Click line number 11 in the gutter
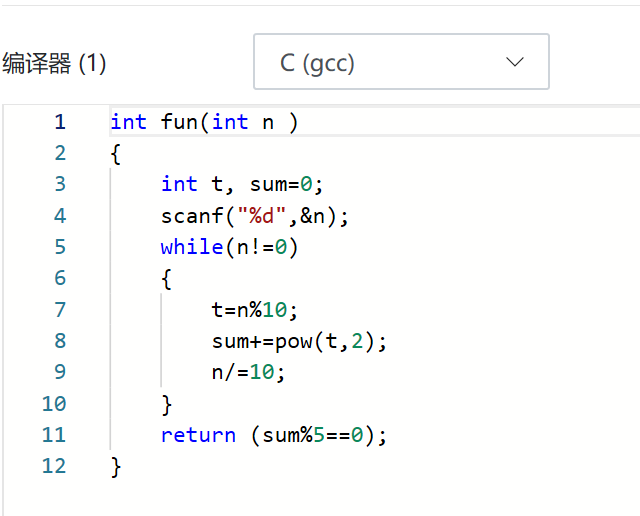Image resolution: width=640 pixels, height=516 pixels. pyautogui.click(x=53, y=435)
